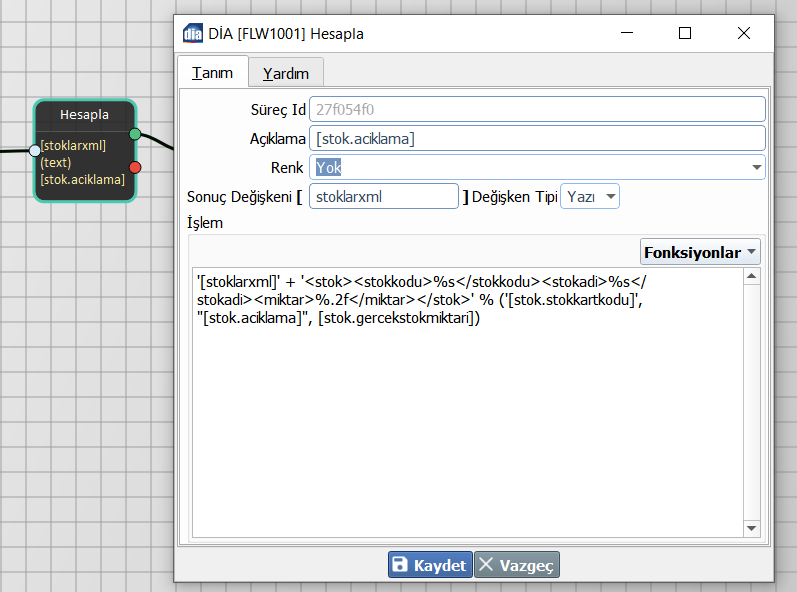The width and height of the screenshot is (797, 592).
Task: Minimize the Hesapla dialog window
Action: coord(627,33)
